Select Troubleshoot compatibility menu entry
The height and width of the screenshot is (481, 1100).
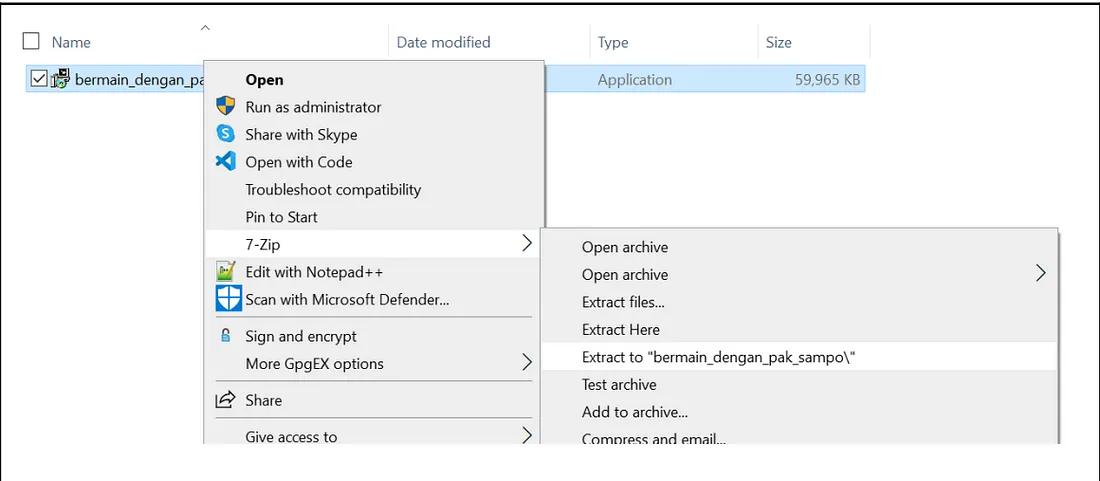click(333, 189)
